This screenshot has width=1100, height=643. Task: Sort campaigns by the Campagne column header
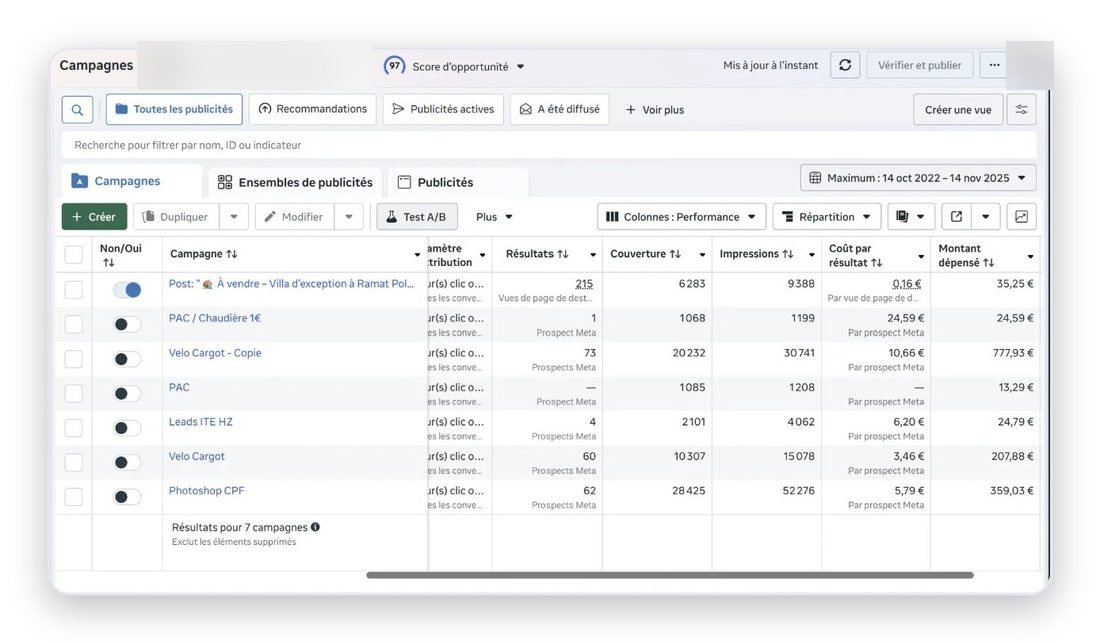point(203,254)
